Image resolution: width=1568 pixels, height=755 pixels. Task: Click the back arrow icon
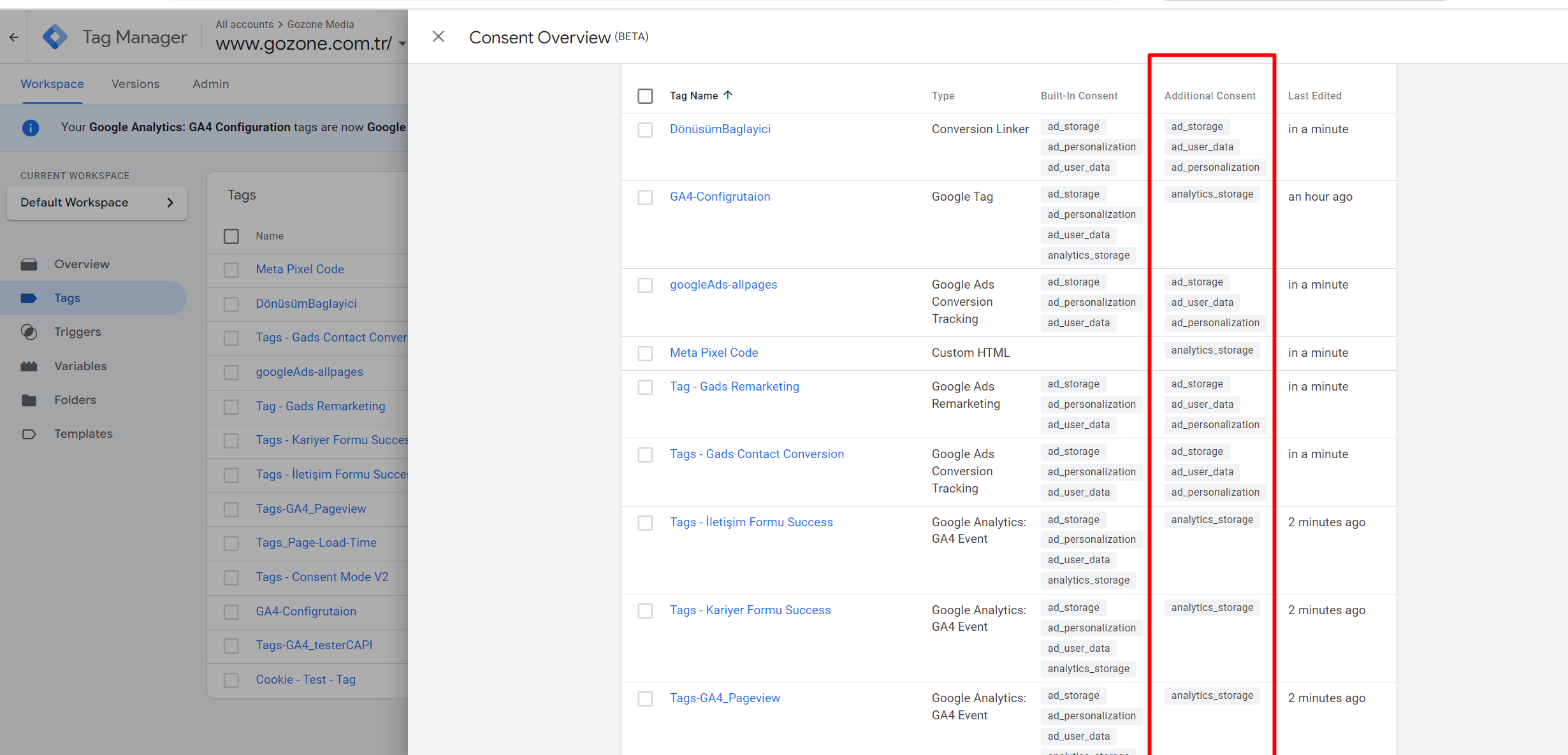[13, 37]
